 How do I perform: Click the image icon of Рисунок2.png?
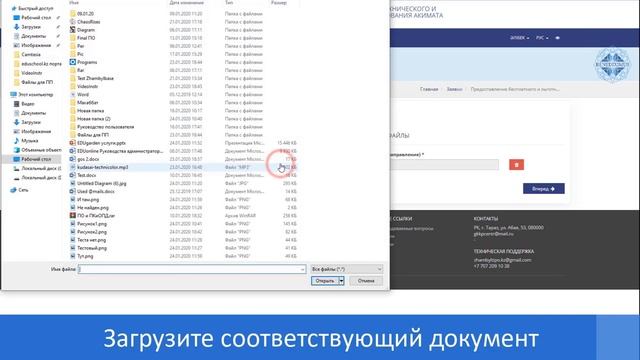(73, 232)
